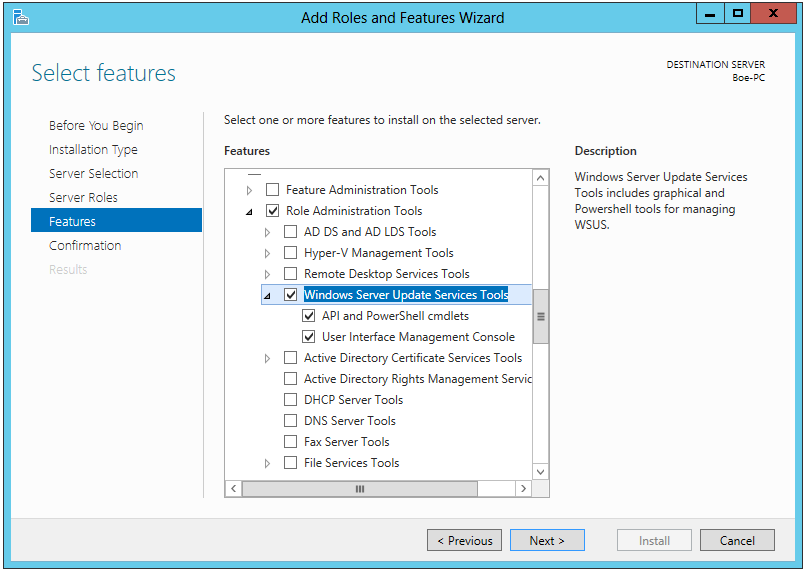Open the Confirmation step in sidebar
The height and width of the screenshot is (570, 803).
click(85, 245)
